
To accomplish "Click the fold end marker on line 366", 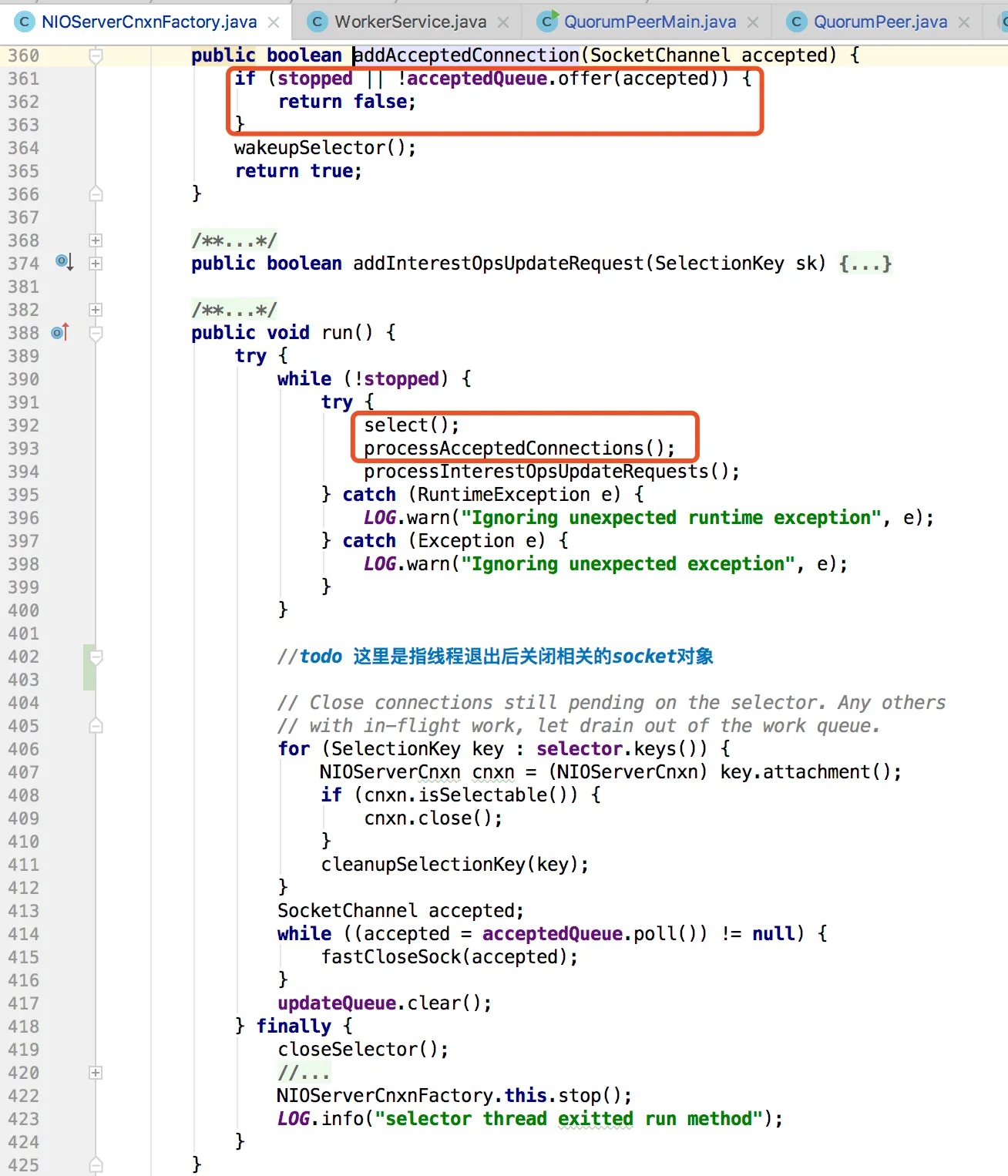I will 96,193.
